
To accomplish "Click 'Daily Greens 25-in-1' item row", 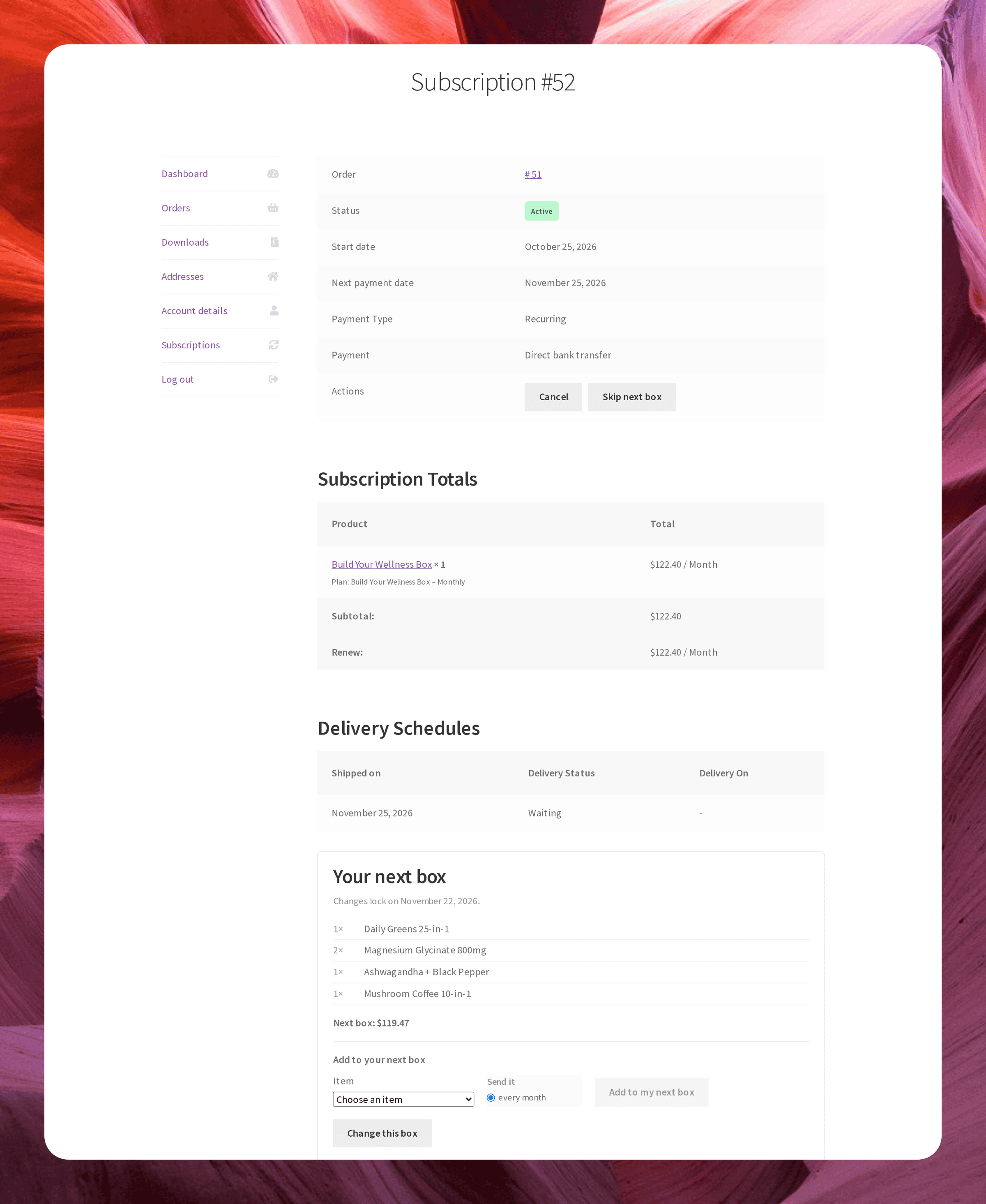I will point(571,929).
